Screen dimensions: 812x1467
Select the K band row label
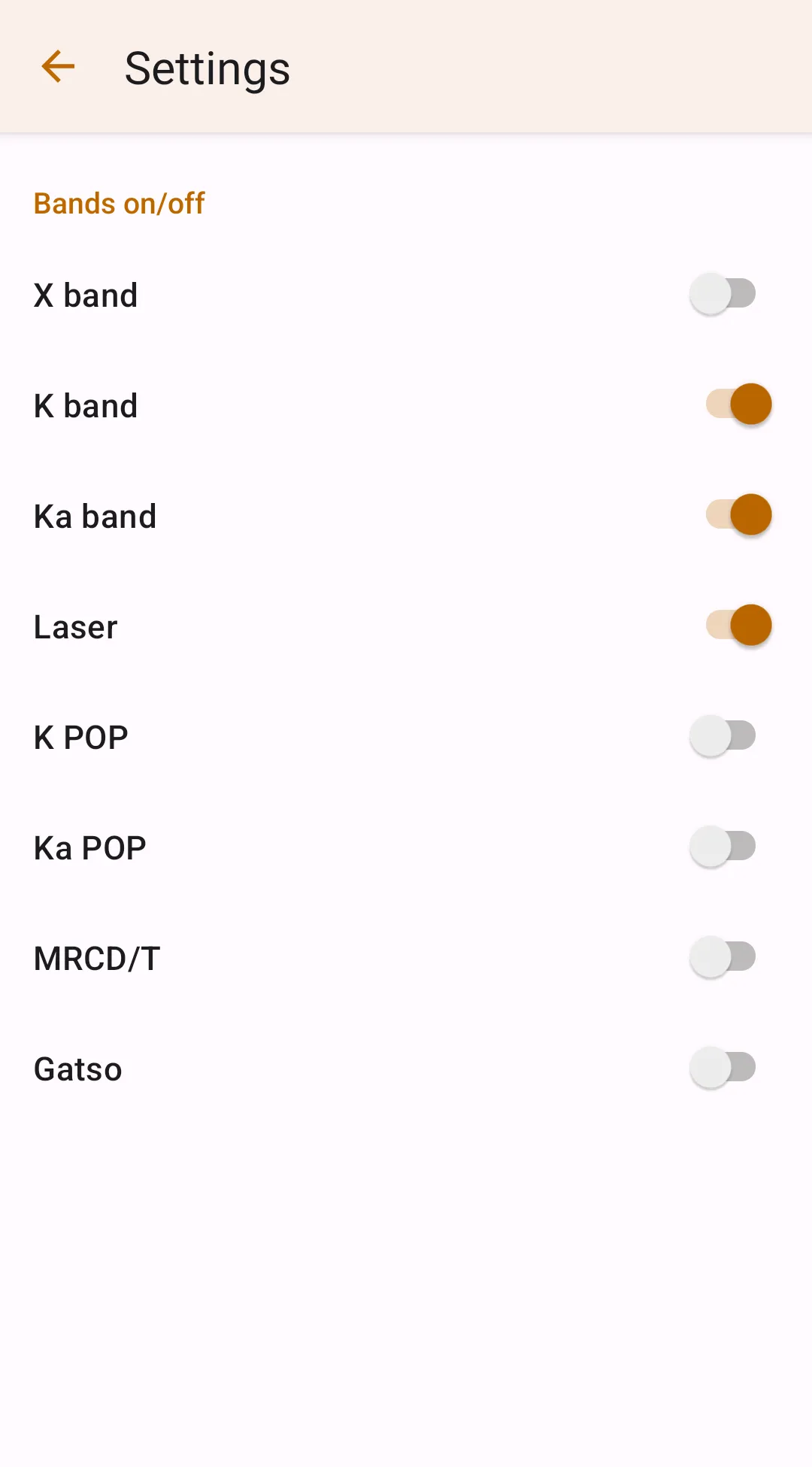(x=86, y=406)
